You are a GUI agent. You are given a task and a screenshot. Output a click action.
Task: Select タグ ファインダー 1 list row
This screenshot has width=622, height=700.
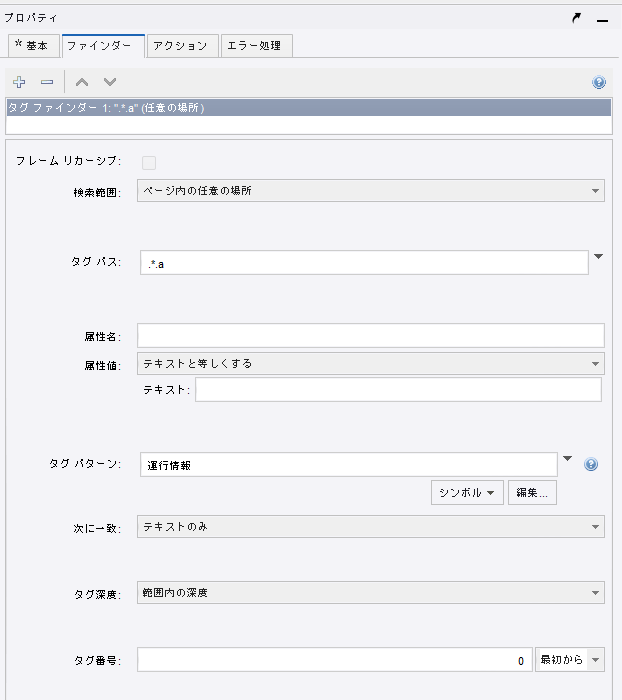coord(309,108)
